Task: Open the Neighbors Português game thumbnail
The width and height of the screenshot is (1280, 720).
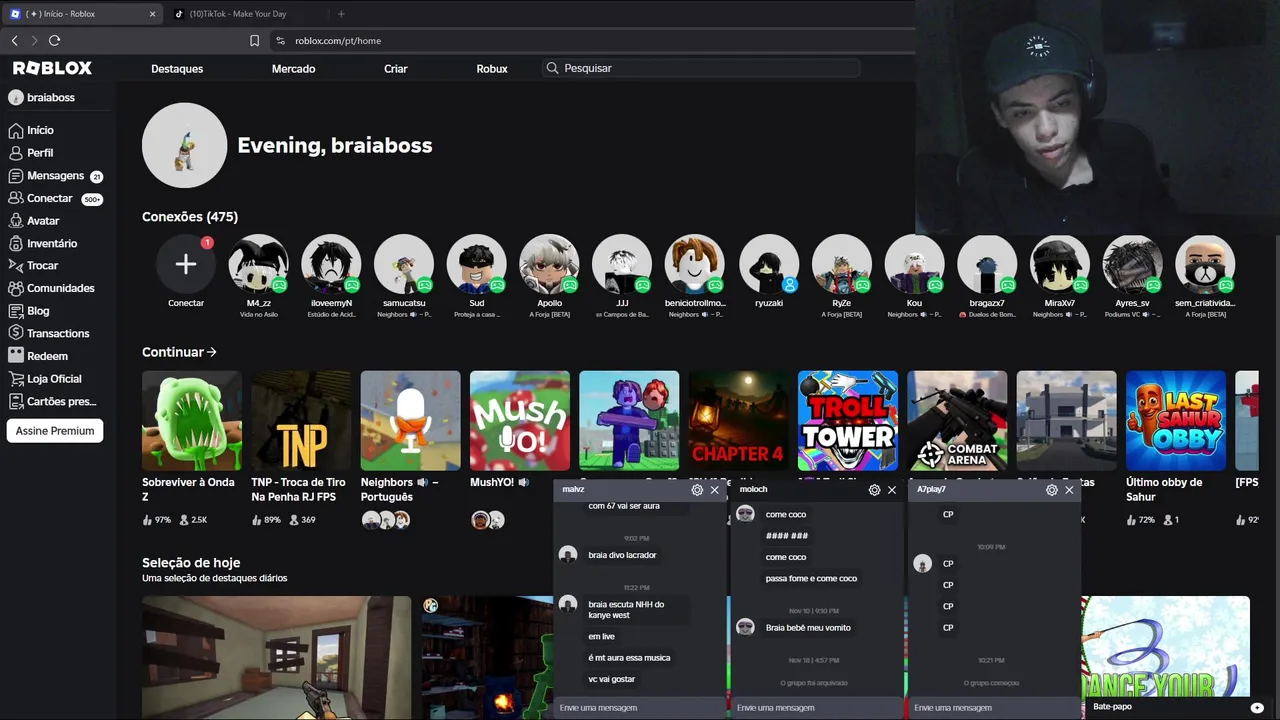Action: click(411, 421)
